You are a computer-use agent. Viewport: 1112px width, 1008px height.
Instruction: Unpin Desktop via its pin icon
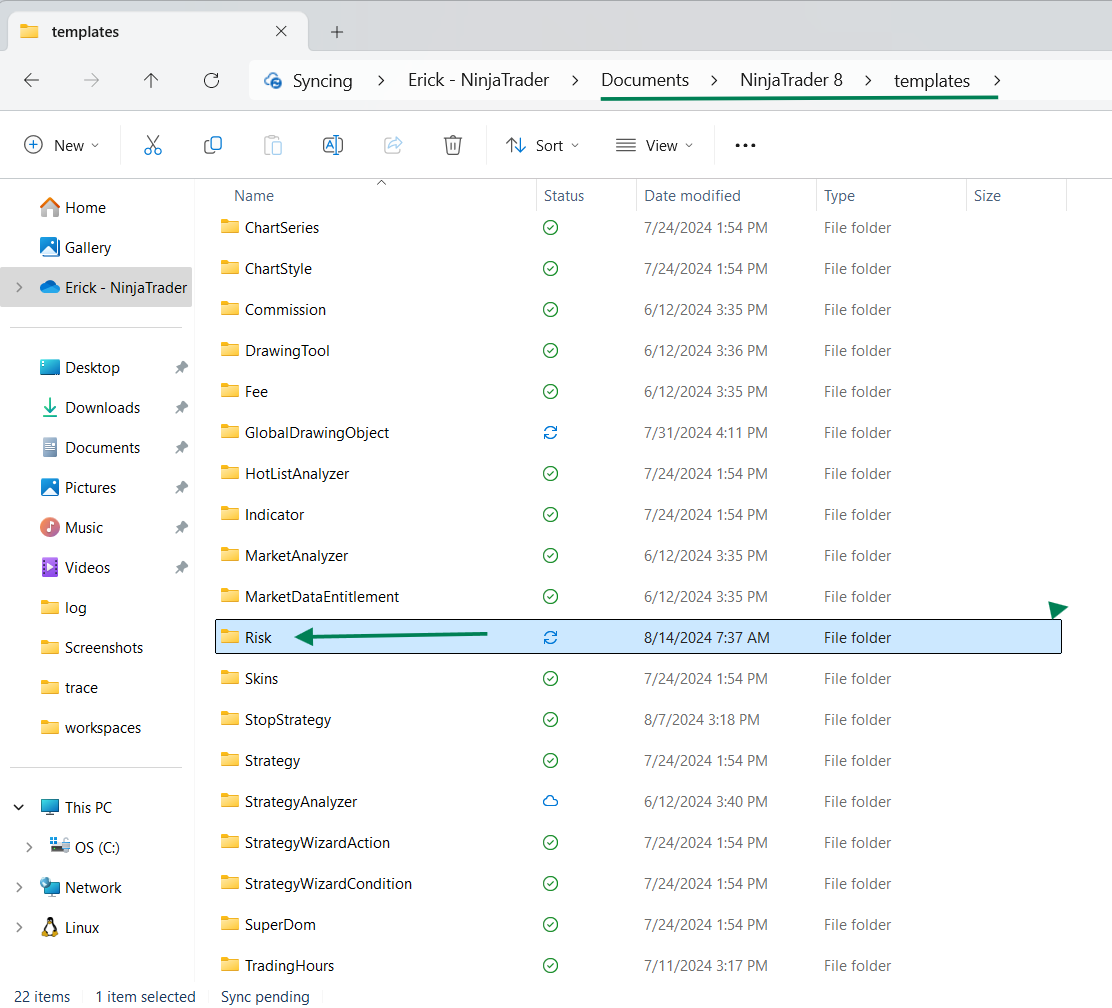coord(182,367)
